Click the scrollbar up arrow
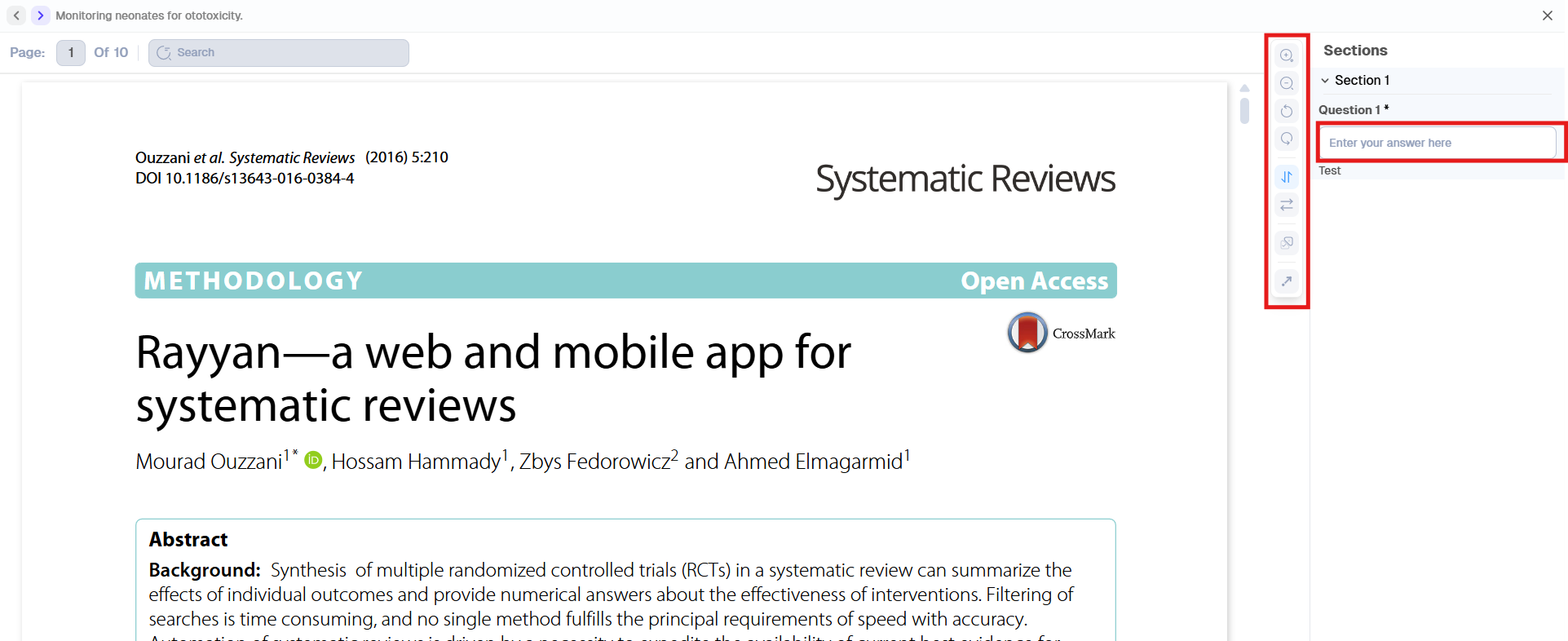The image size is (1568, 641). click(1244, 88)
